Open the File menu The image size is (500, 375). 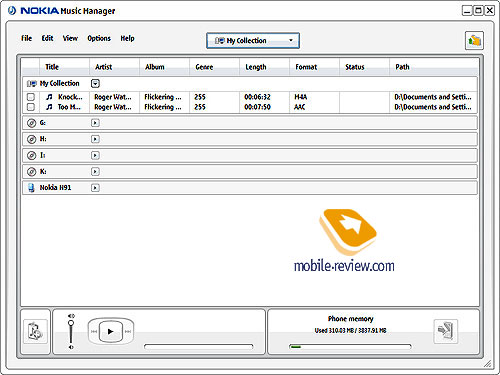(x=26, y=38)
